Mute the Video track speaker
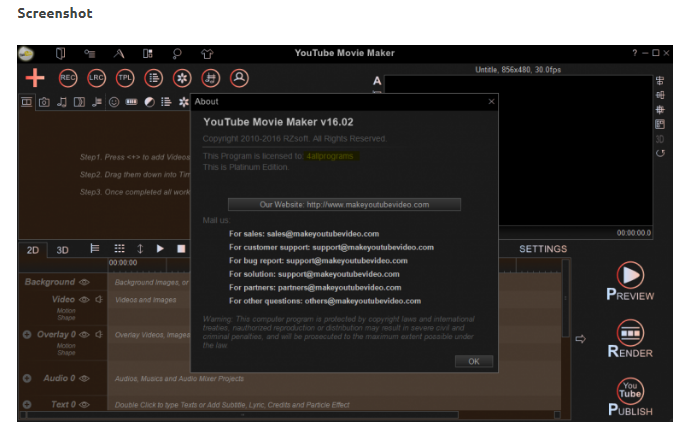 (x=99, y=300)
